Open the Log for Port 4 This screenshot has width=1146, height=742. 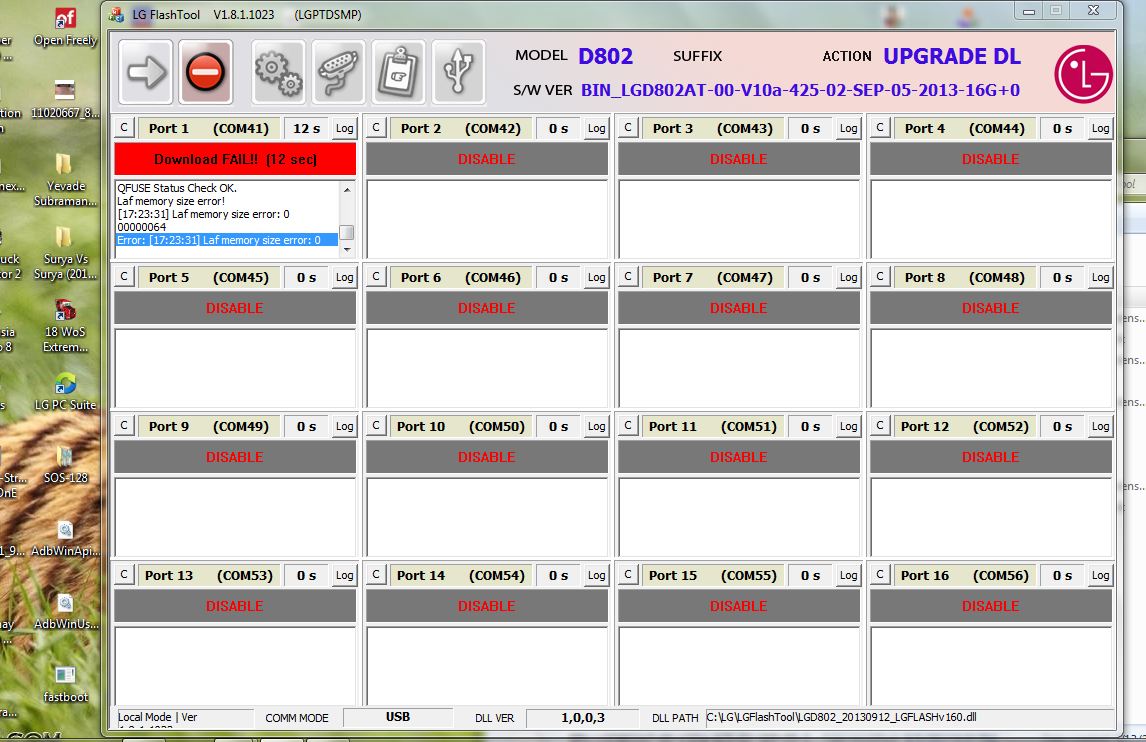[1101, 129]
